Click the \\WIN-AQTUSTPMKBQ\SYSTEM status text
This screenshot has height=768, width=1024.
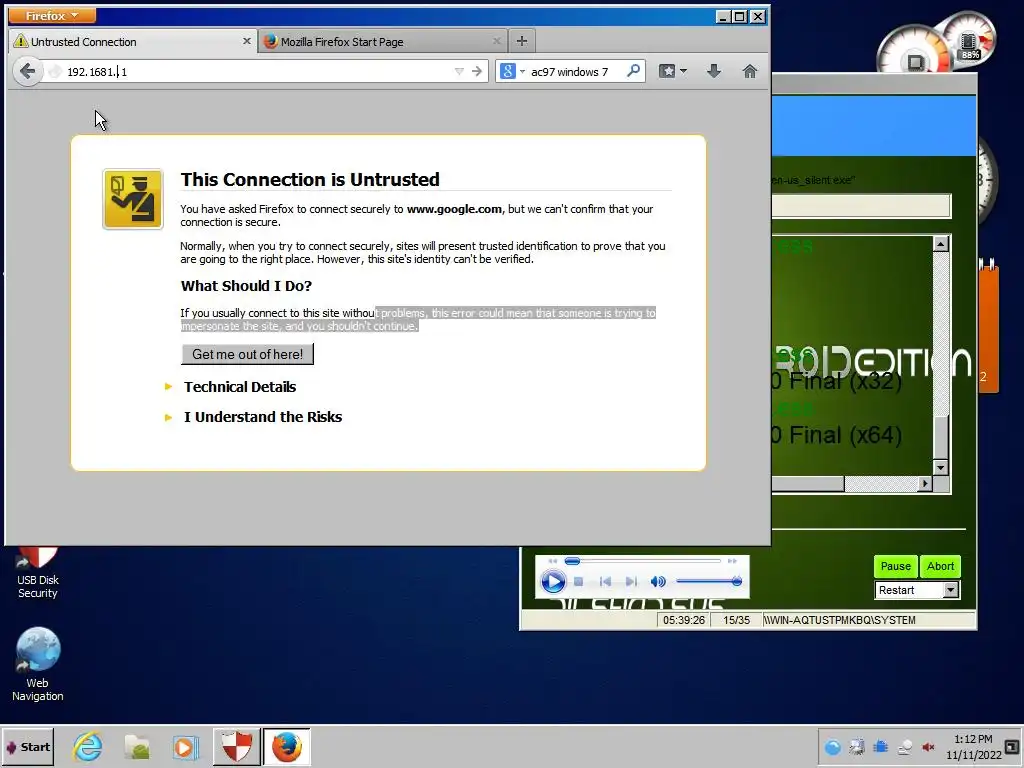pos(839,620)
